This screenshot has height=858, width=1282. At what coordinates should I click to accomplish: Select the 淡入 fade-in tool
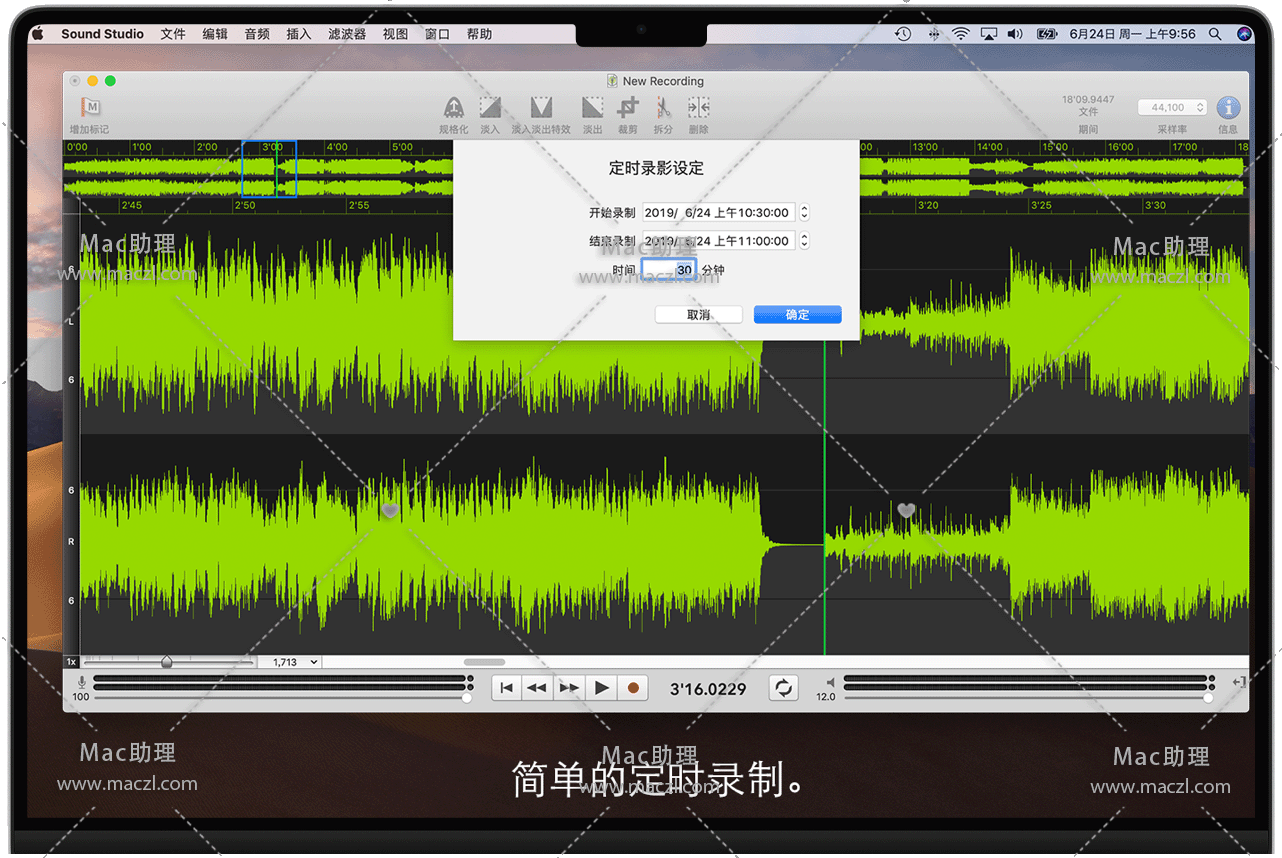pyautogui.click(x=490, y=108)
